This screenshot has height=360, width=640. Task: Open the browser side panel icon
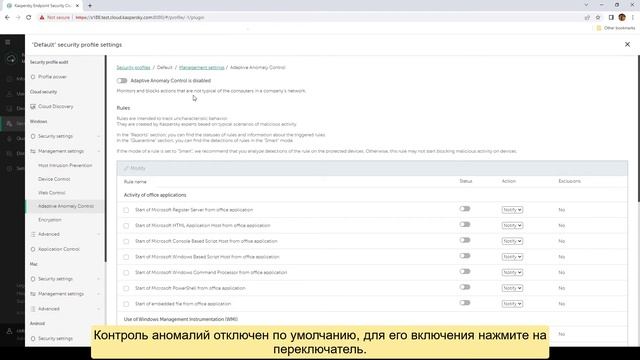click(x=611, y=18)
